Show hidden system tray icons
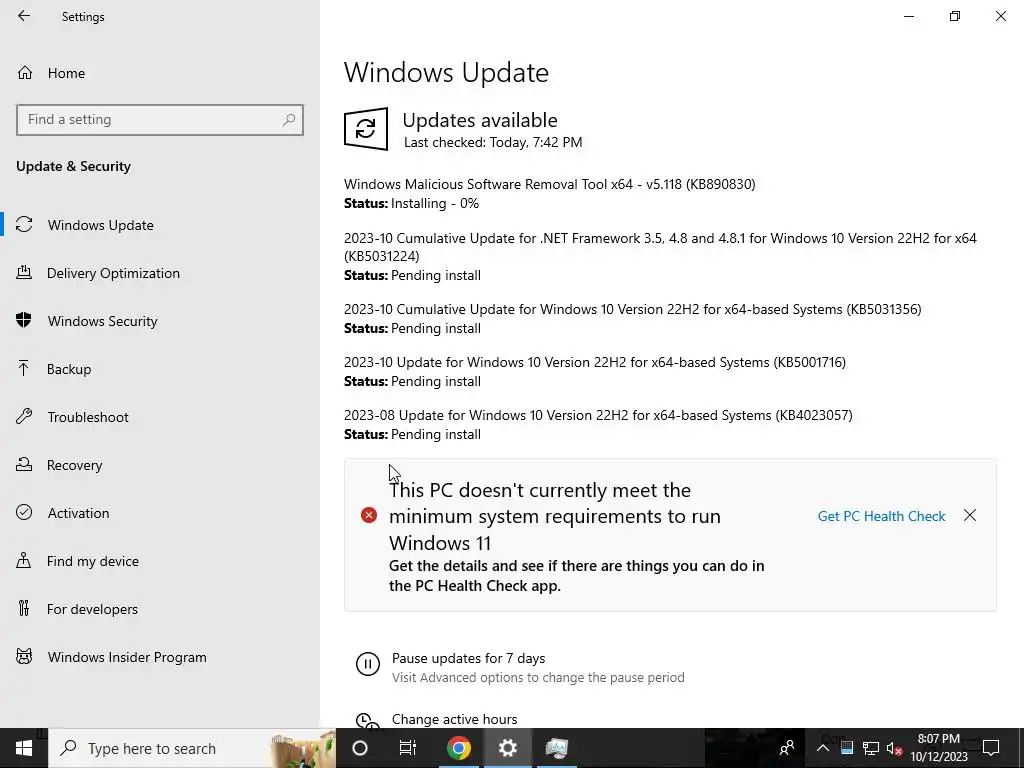This screenshot has width=1024, height=768. (822, 748)
